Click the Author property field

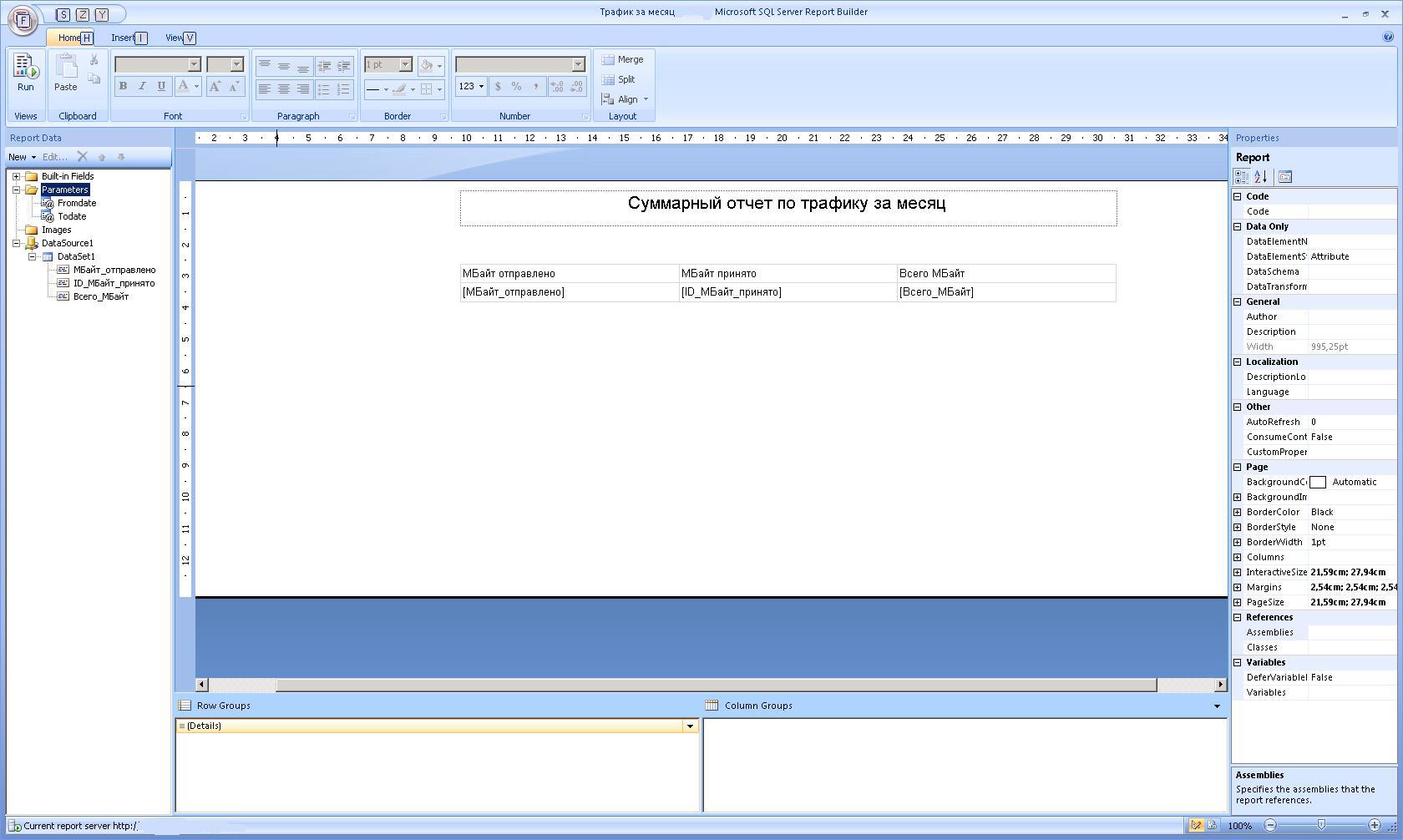[1351, 316]
